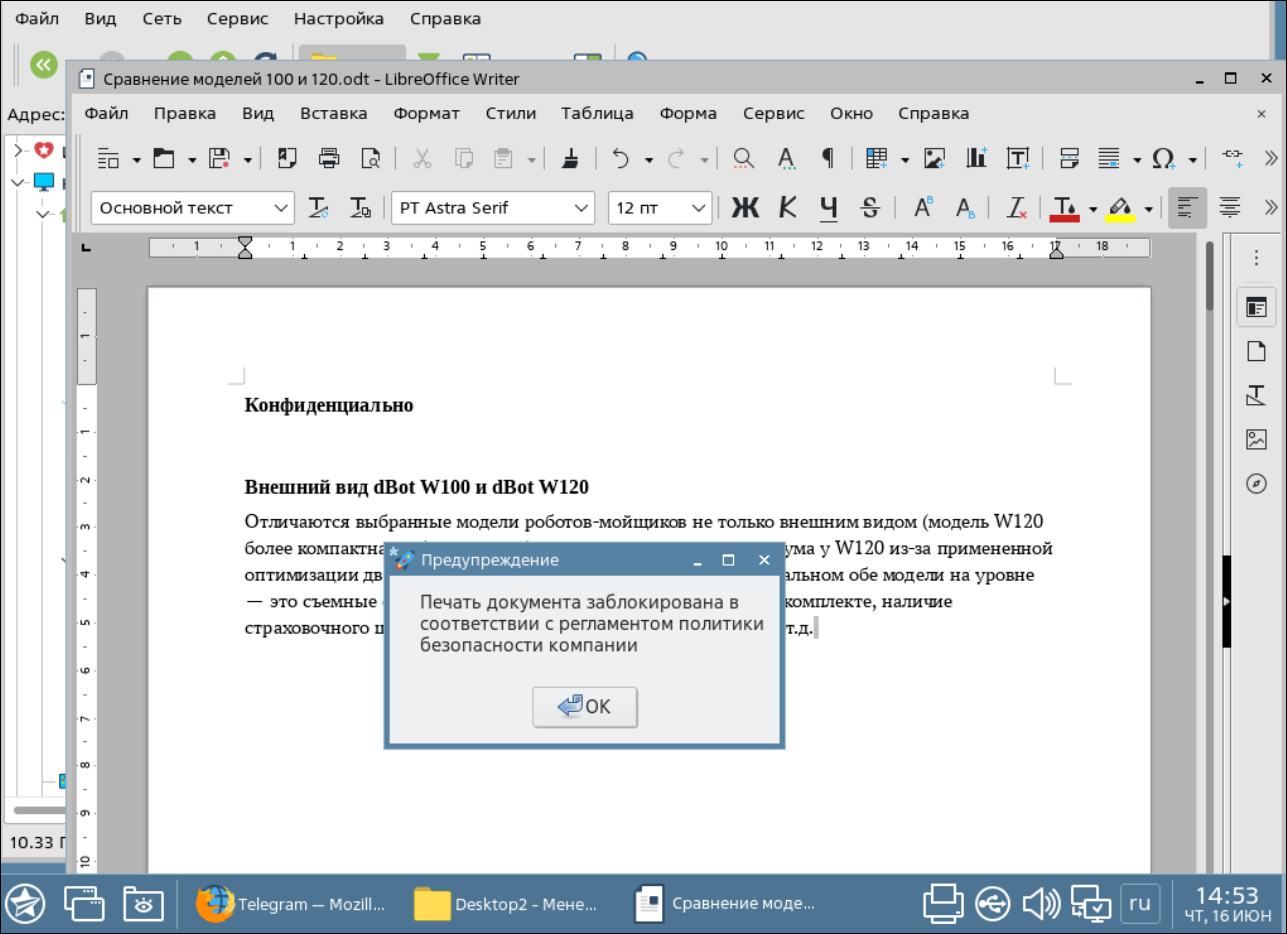1287x934 pixels.
Task: Toggle underline formatting (Ч)
Action: pos(829,207)
